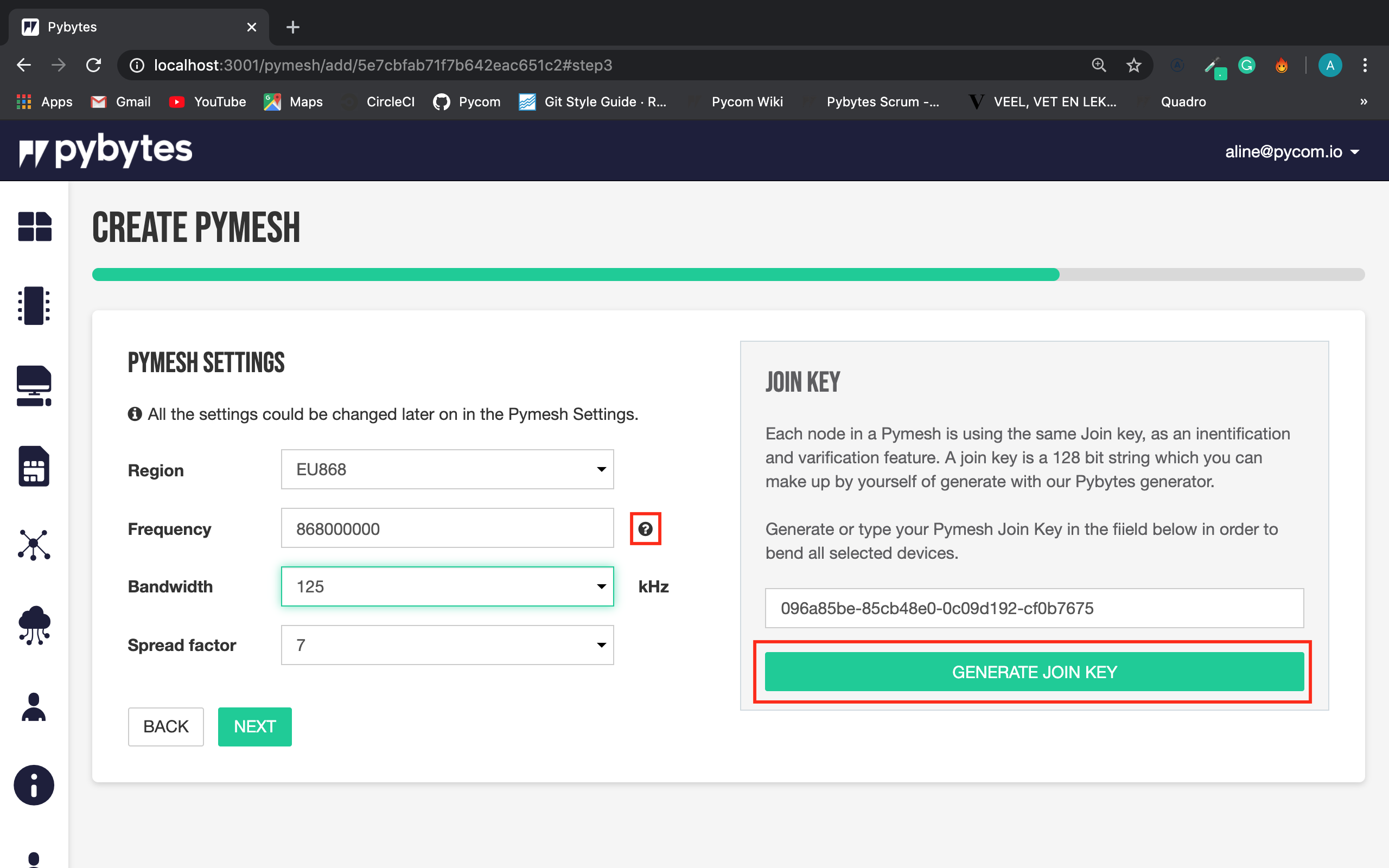Viewport: 1389px width, 868px height.
Task: Select the SIM card icon in the sidebar
Action: click(33, 466)
